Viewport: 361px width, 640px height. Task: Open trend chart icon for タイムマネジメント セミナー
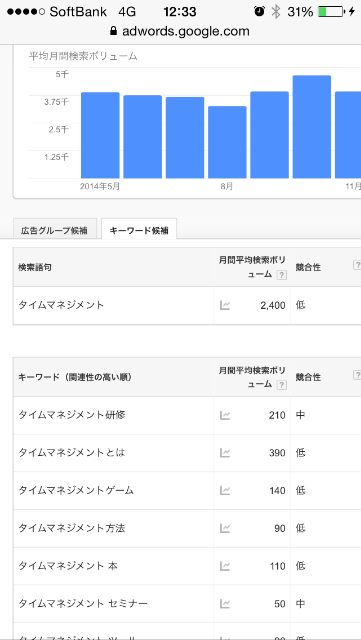point(225,604)
